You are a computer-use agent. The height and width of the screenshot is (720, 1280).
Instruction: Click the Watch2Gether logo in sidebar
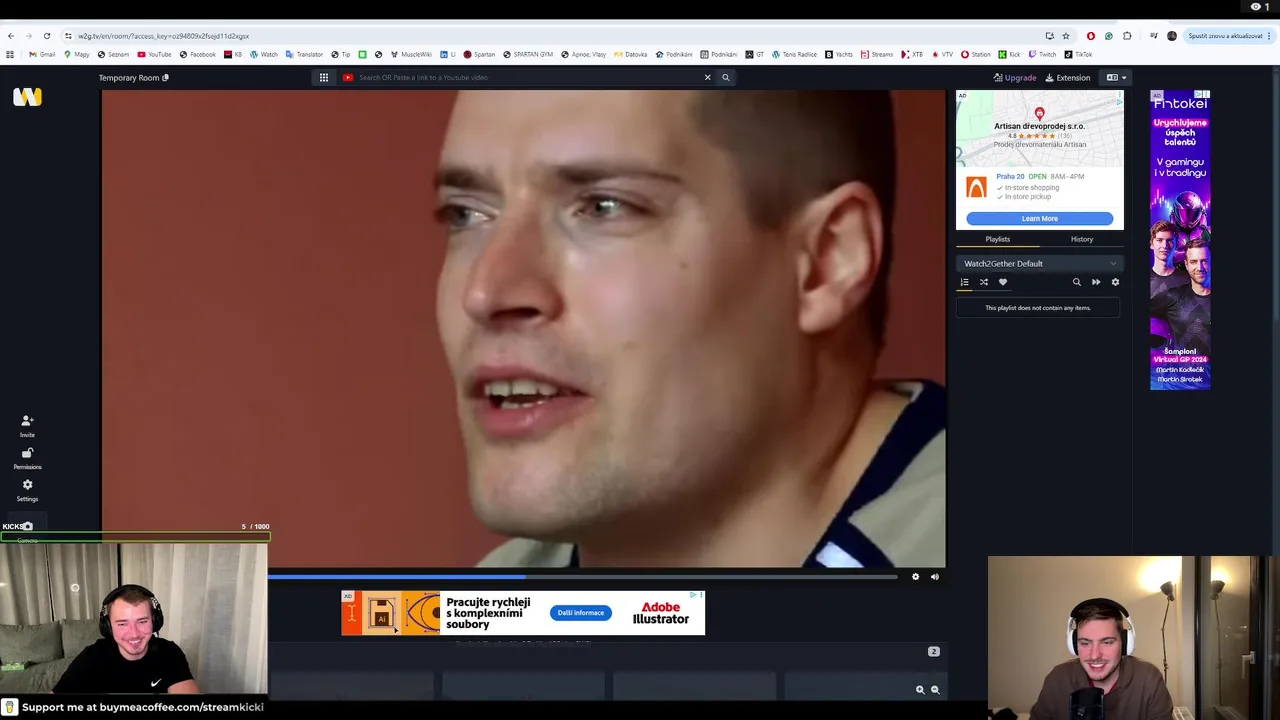[27, 97]
